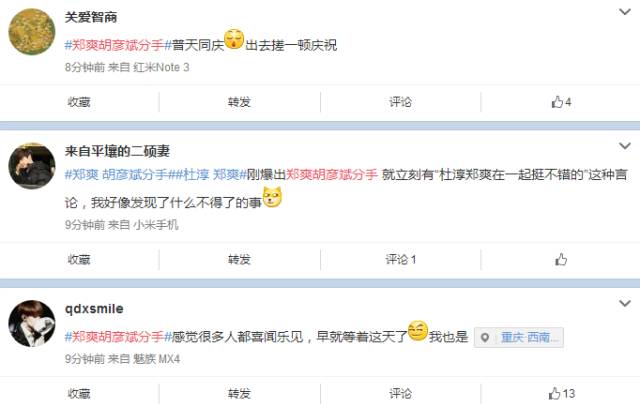The height and width of the screenshot is (407, 640).
Task: Repost (转发) the first post
Action: pyautogui.click(x=239, y=102)
